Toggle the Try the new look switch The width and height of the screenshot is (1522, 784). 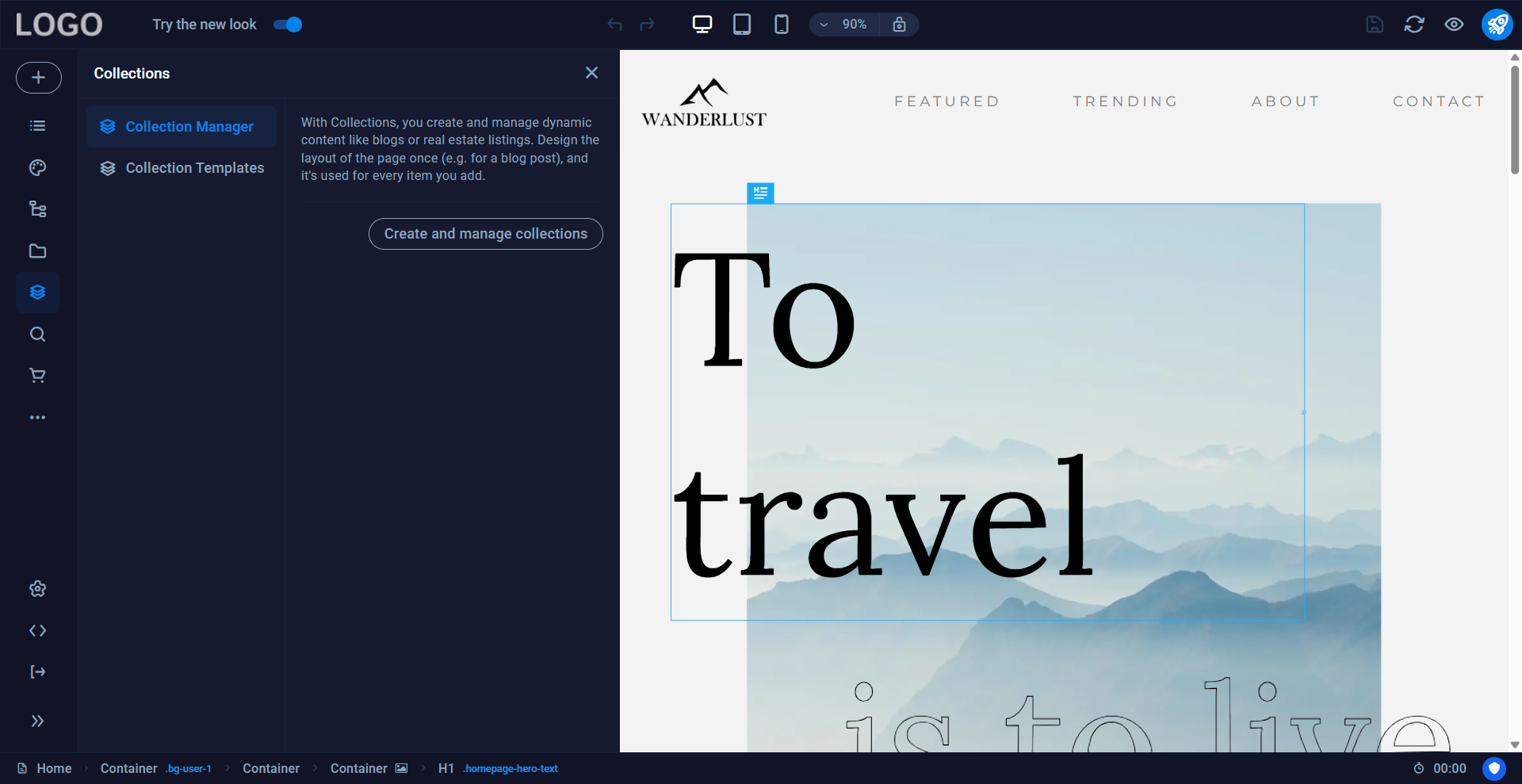coord(288,25)
